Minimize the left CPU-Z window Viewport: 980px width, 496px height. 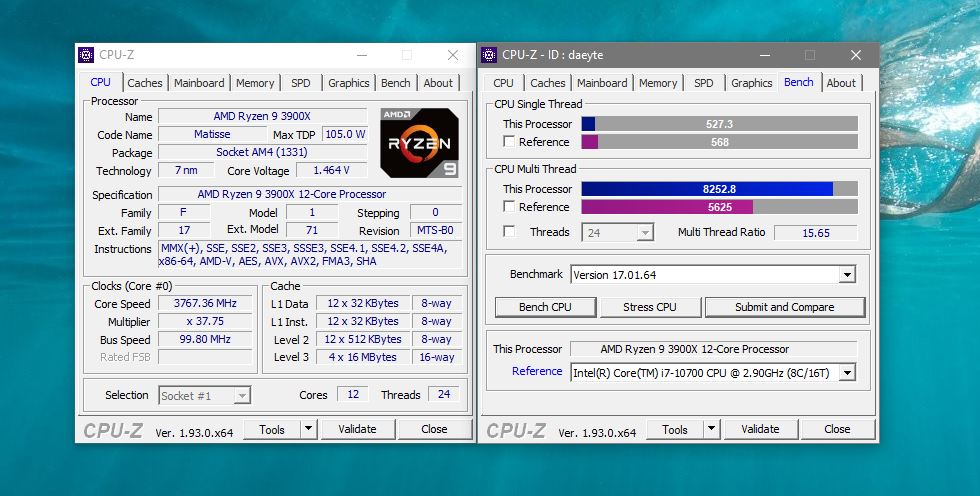click(362, 55)
